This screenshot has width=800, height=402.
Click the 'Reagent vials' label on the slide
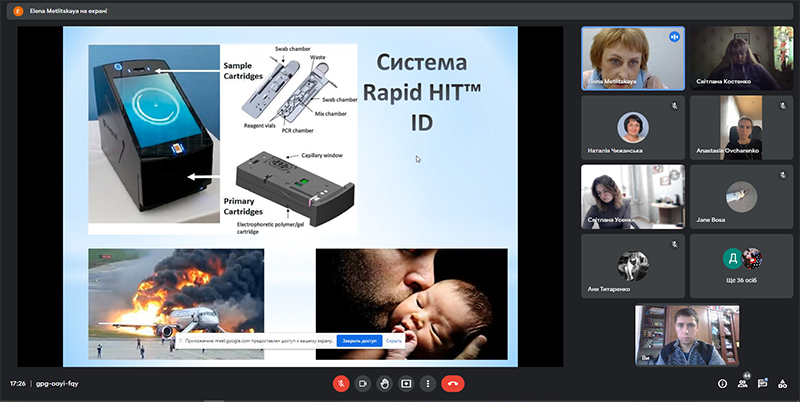(x=259, y=125)
